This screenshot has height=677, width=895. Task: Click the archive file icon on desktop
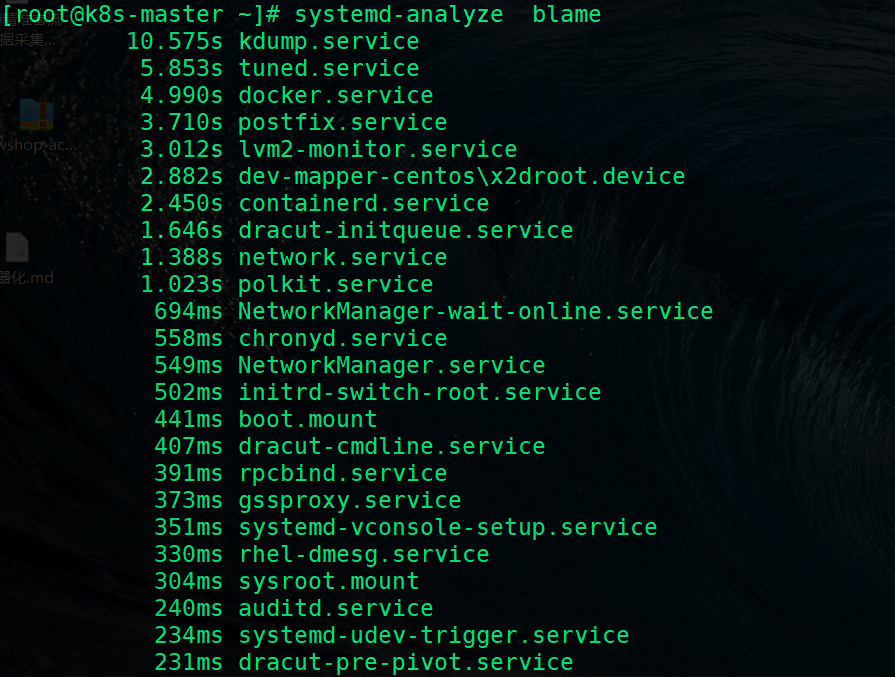click(36, 115)
